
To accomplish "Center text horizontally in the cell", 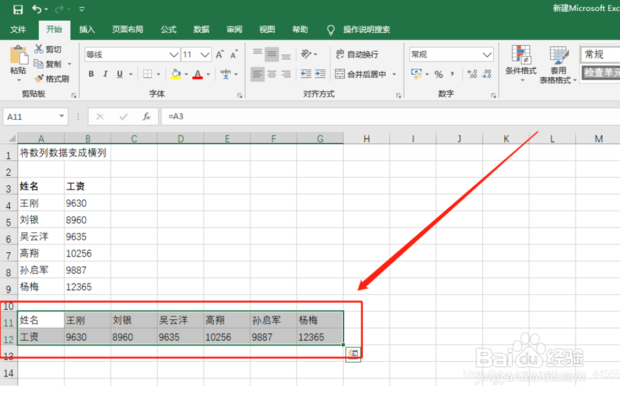I will click(x=272, y=74).
